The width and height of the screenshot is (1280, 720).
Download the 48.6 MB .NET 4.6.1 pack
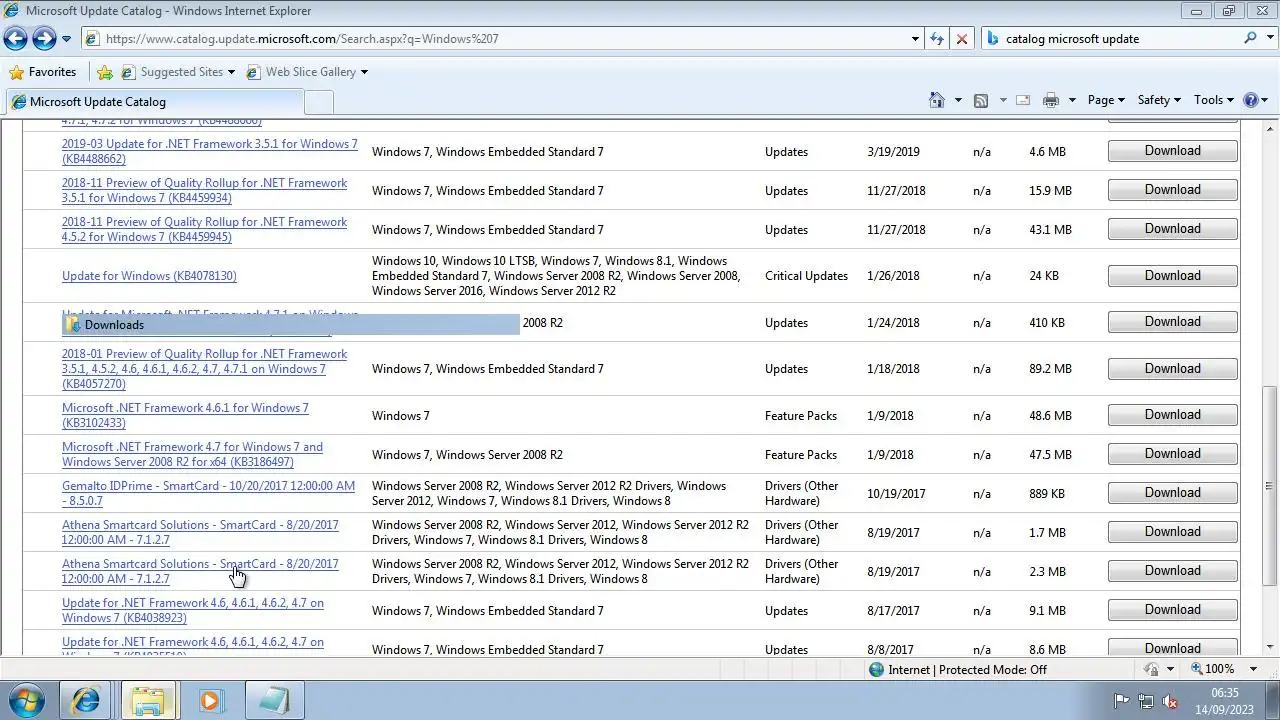point(1172,415)
